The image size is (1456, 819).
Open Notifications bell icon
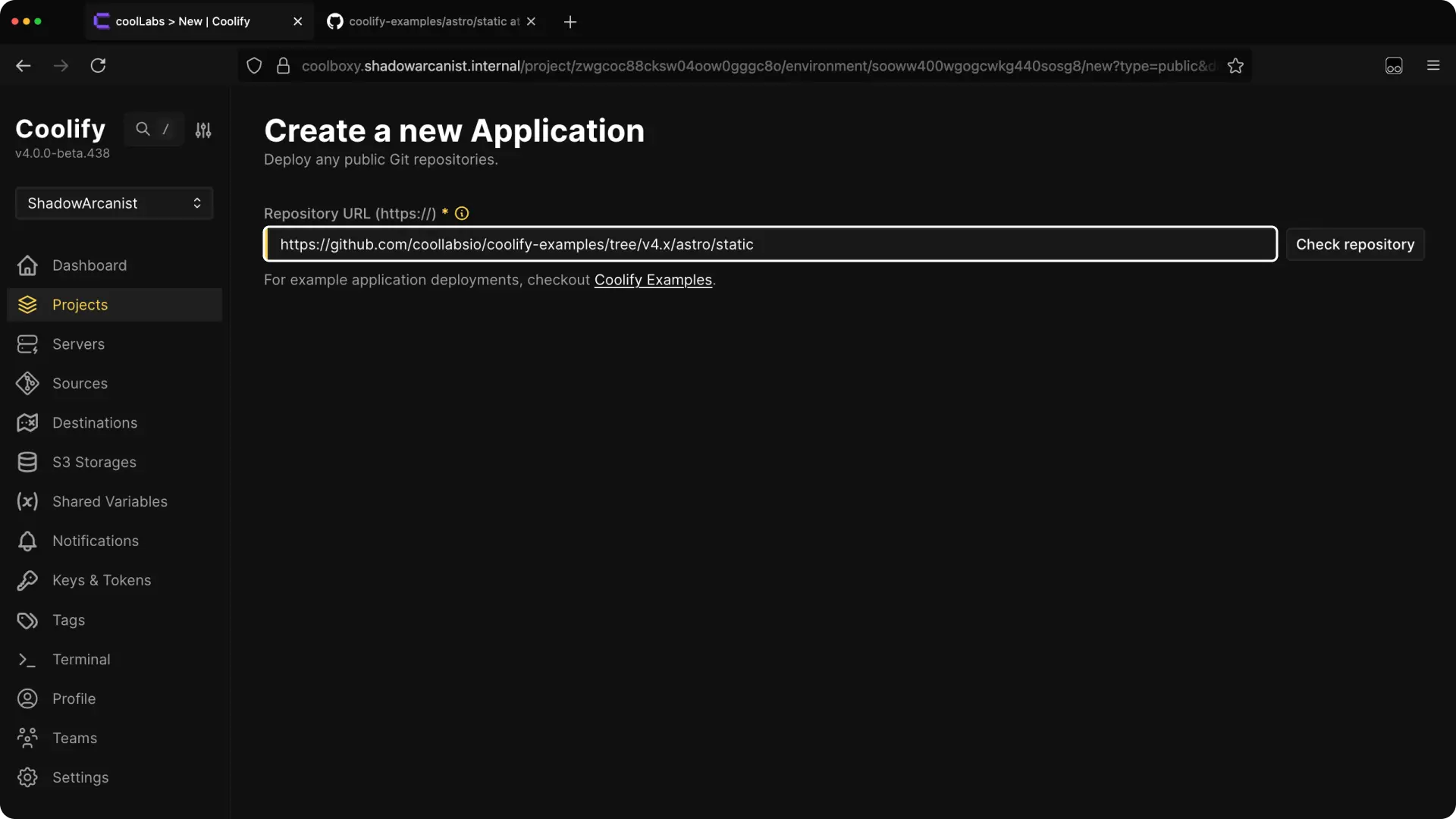point(27,541)
